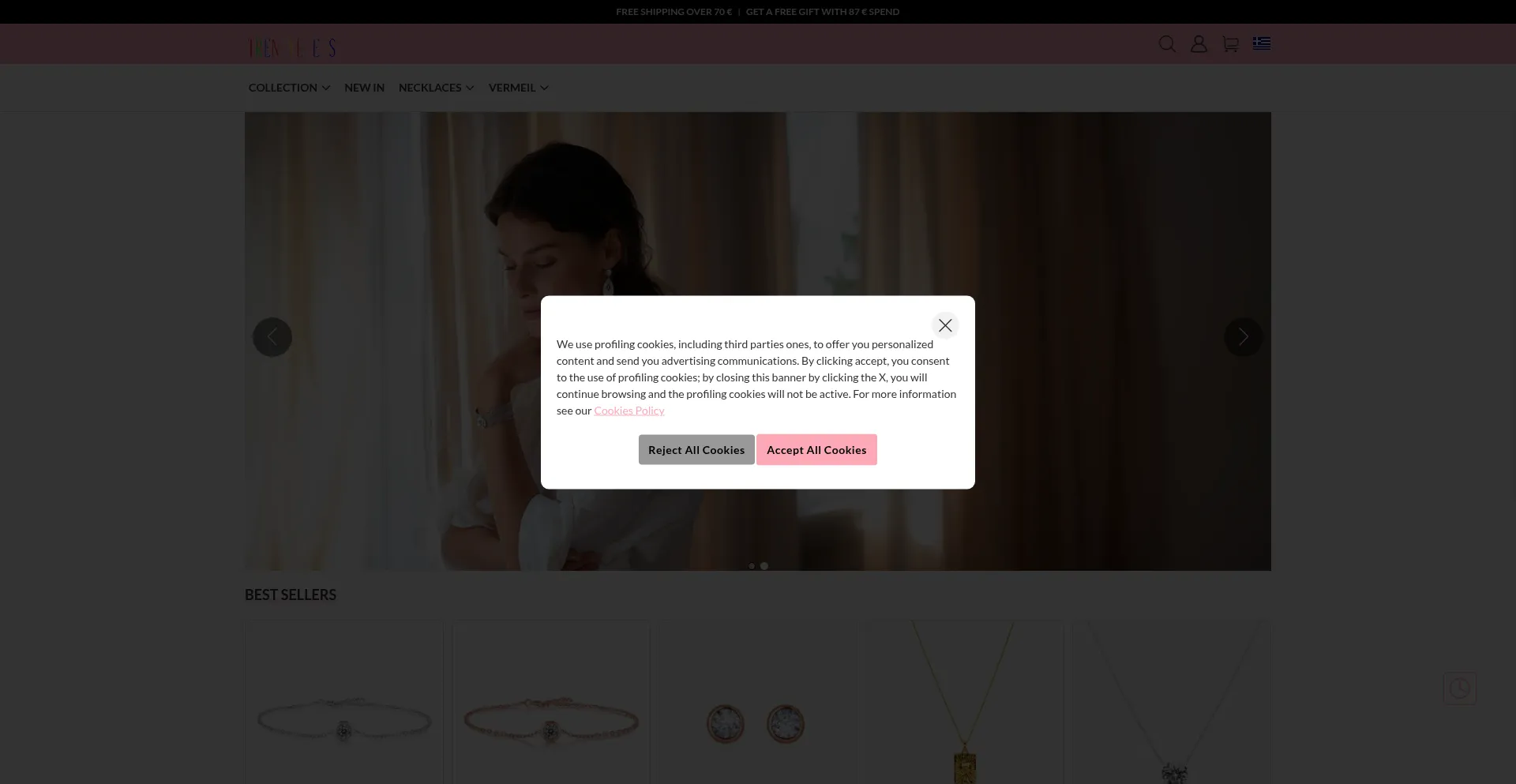Screen dimensions: 1516x784
Task: Open the clock widget icon at the bottom right
Action: (1460, 688)
